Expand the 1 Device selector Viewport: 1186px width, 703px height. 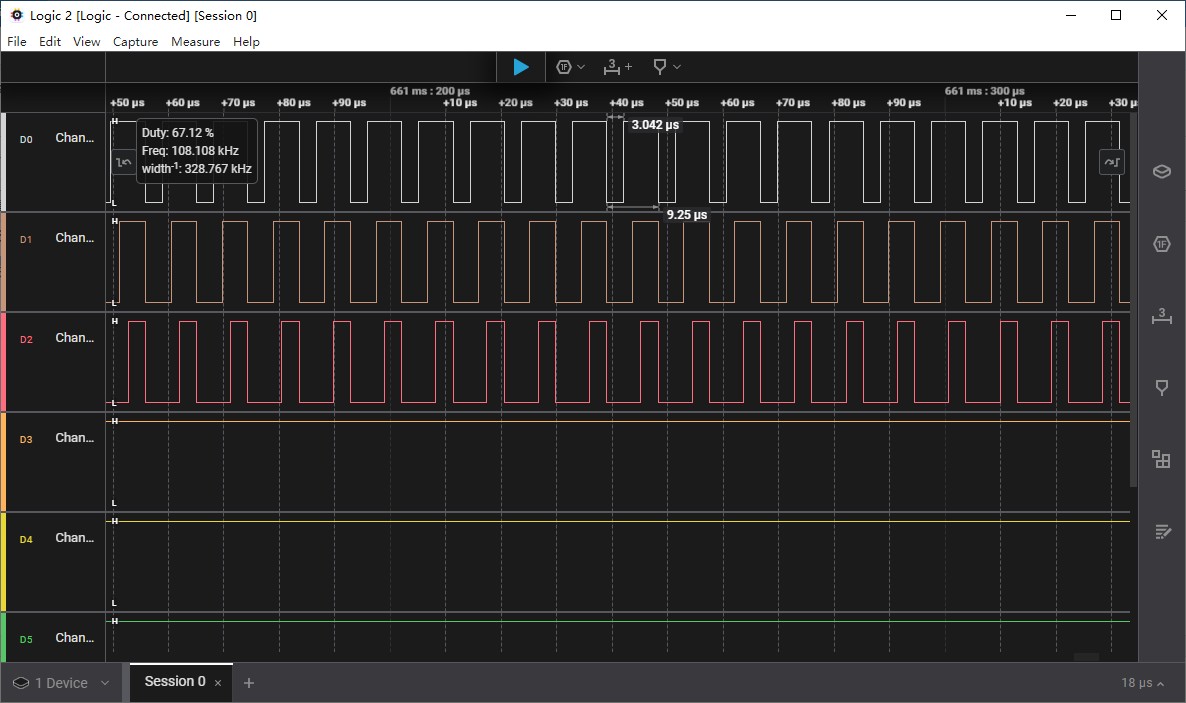point(61,683)
